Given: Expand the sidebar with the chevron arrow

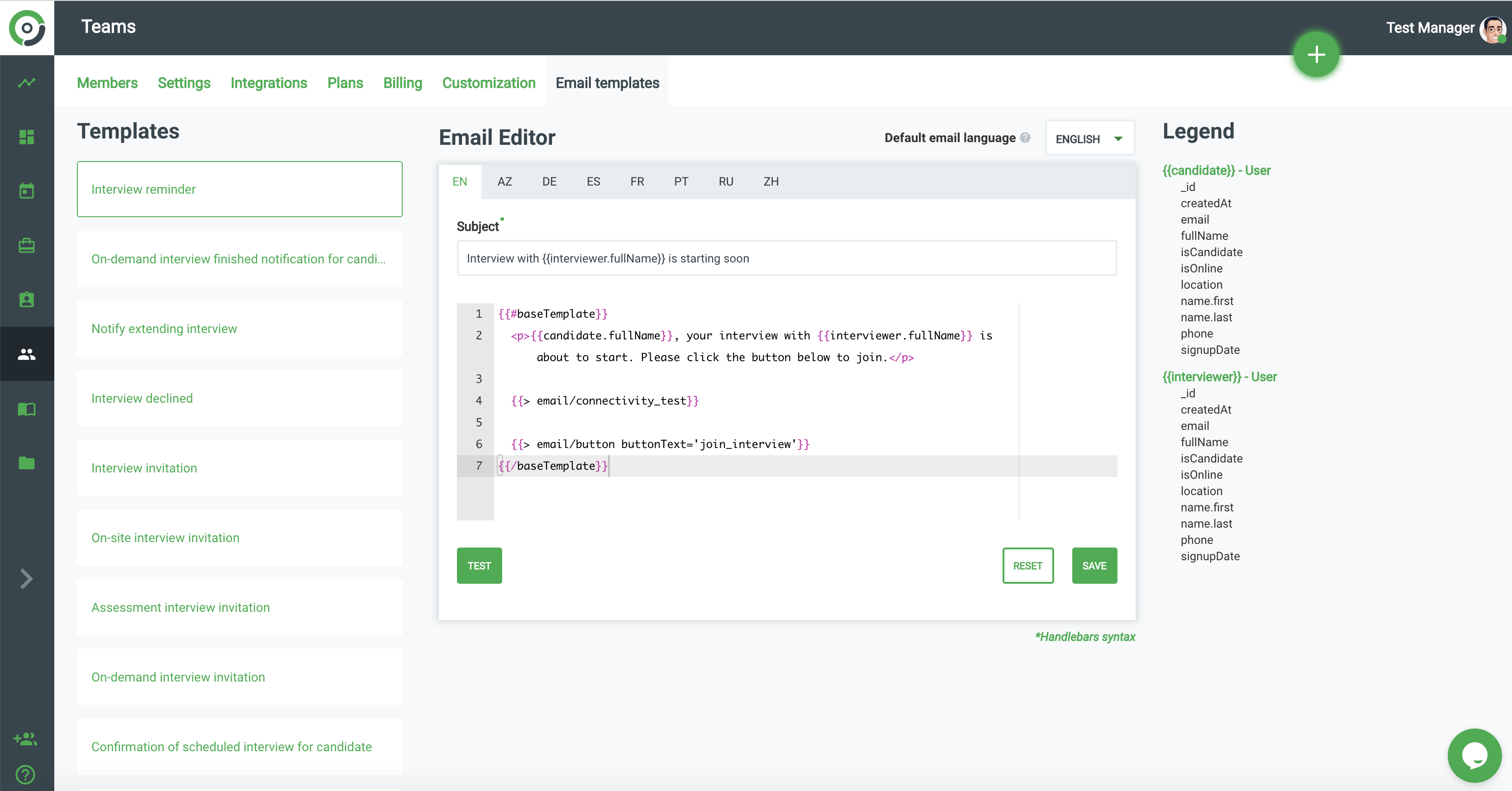Looking at the screenshot, I should (26, 578).
